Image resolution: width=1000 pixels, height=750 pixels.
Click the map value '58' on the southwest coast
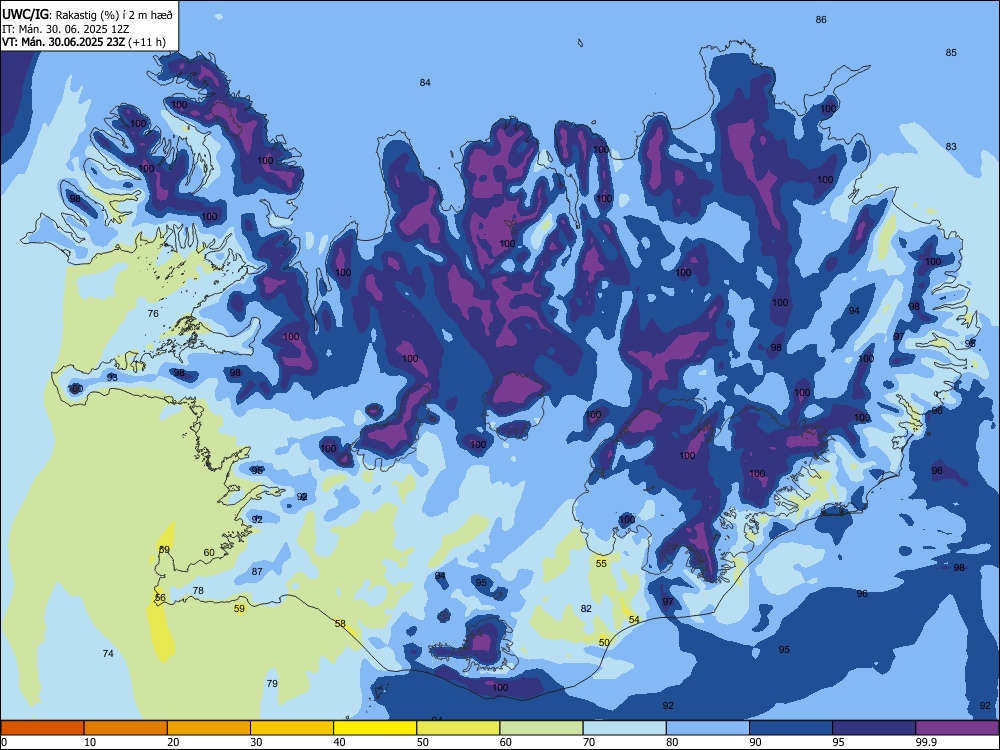click(x=340, y=624)
